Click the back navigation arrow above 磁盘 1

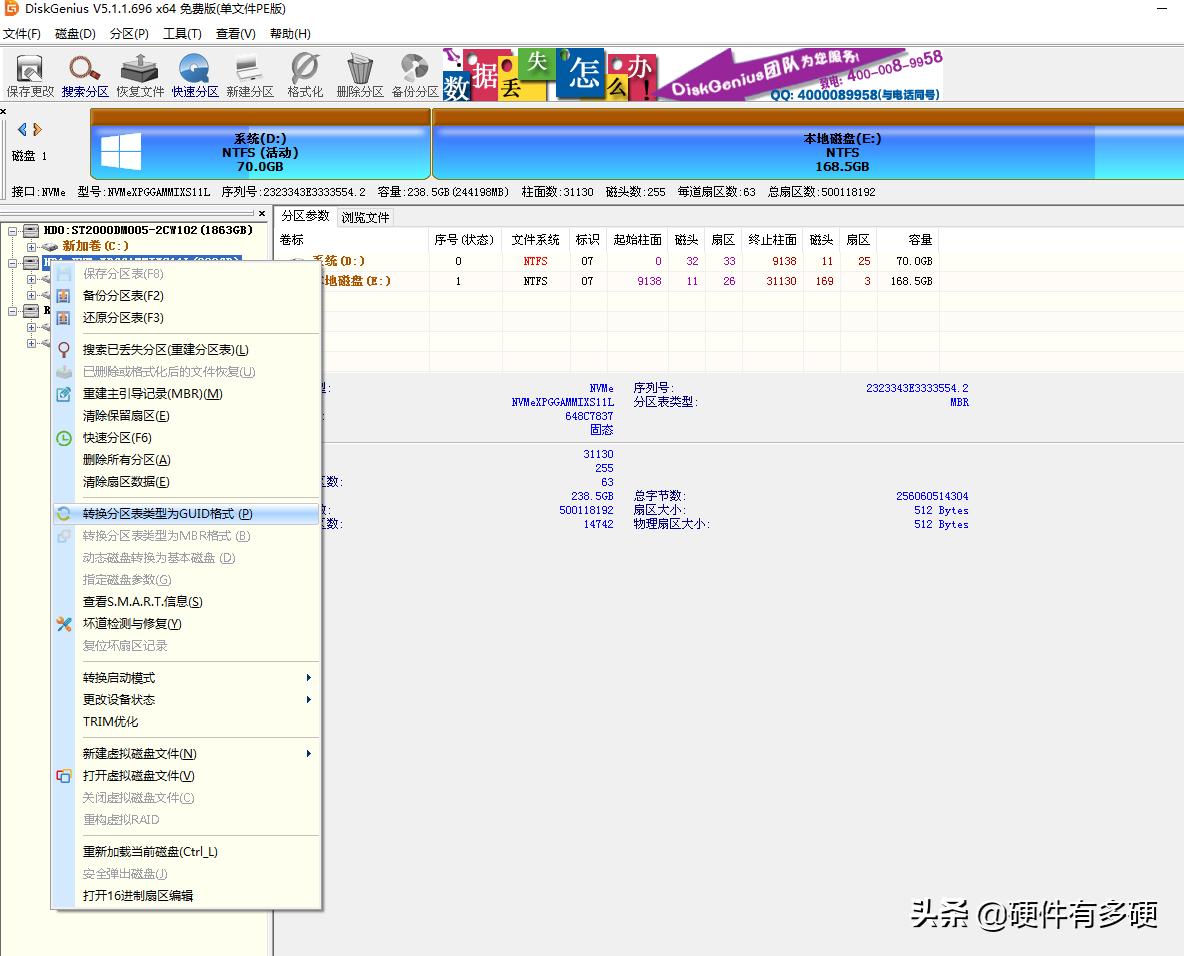(x=23, y=128)
